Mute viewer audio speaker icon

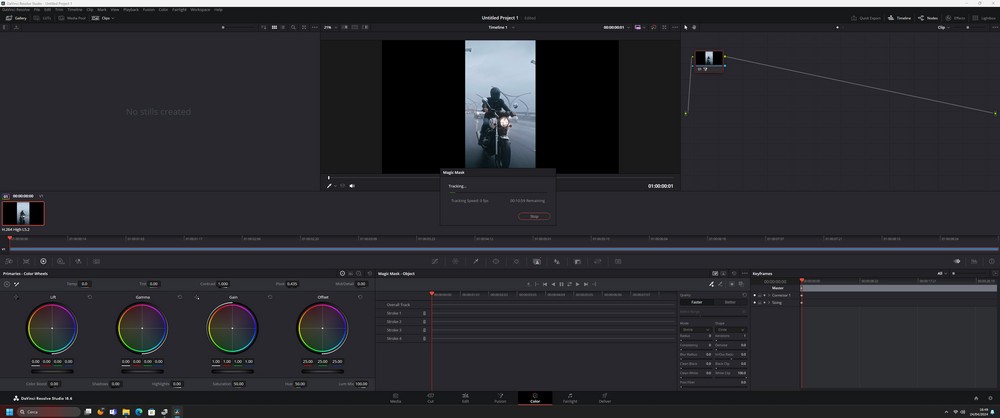point(352,185)
